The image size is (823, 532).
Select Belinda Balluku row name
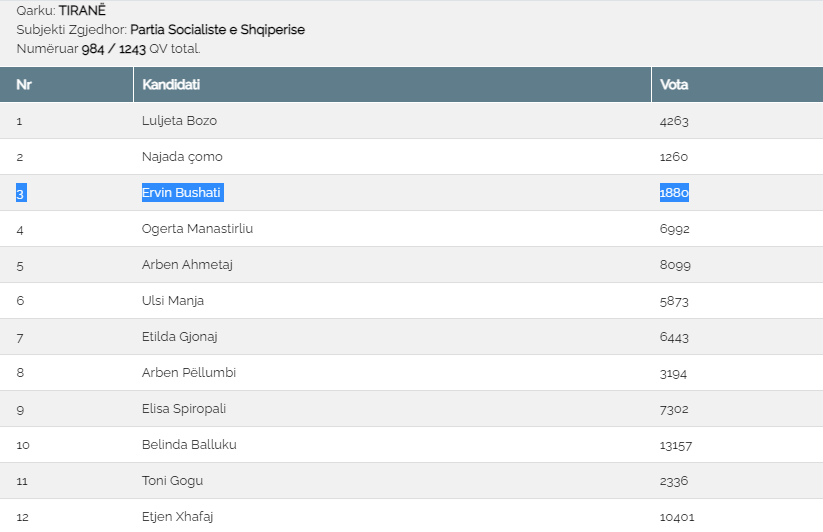[x=189, y=445]
